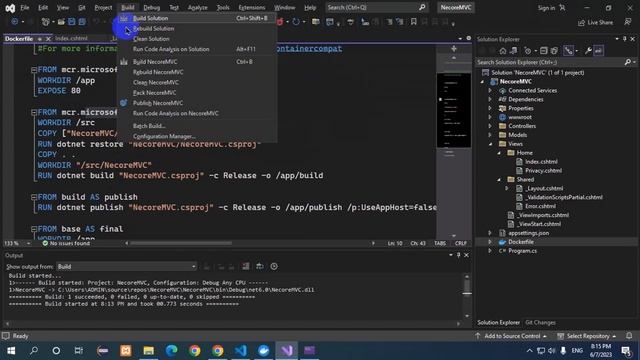Click clock timestamp icon in Output toolbar

[x=274, y=266]
